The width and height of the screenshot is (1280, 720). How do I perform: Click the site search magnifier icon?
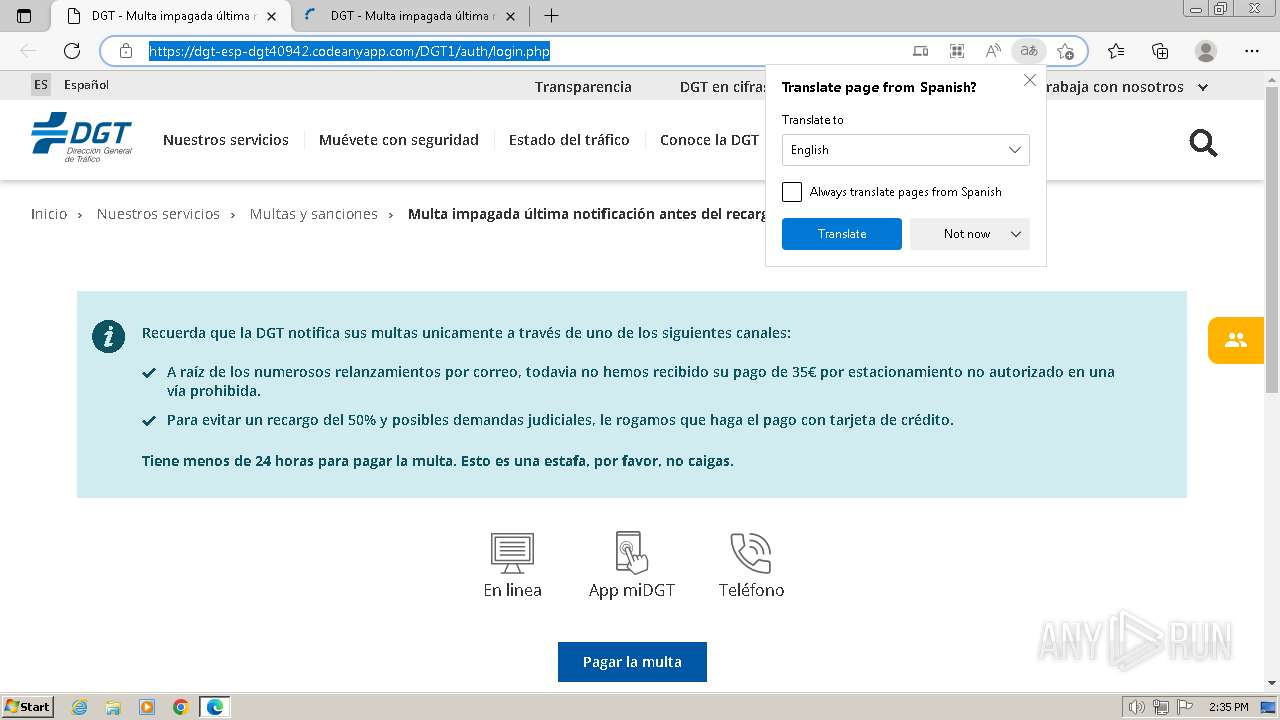click(x=1203, y=143)
